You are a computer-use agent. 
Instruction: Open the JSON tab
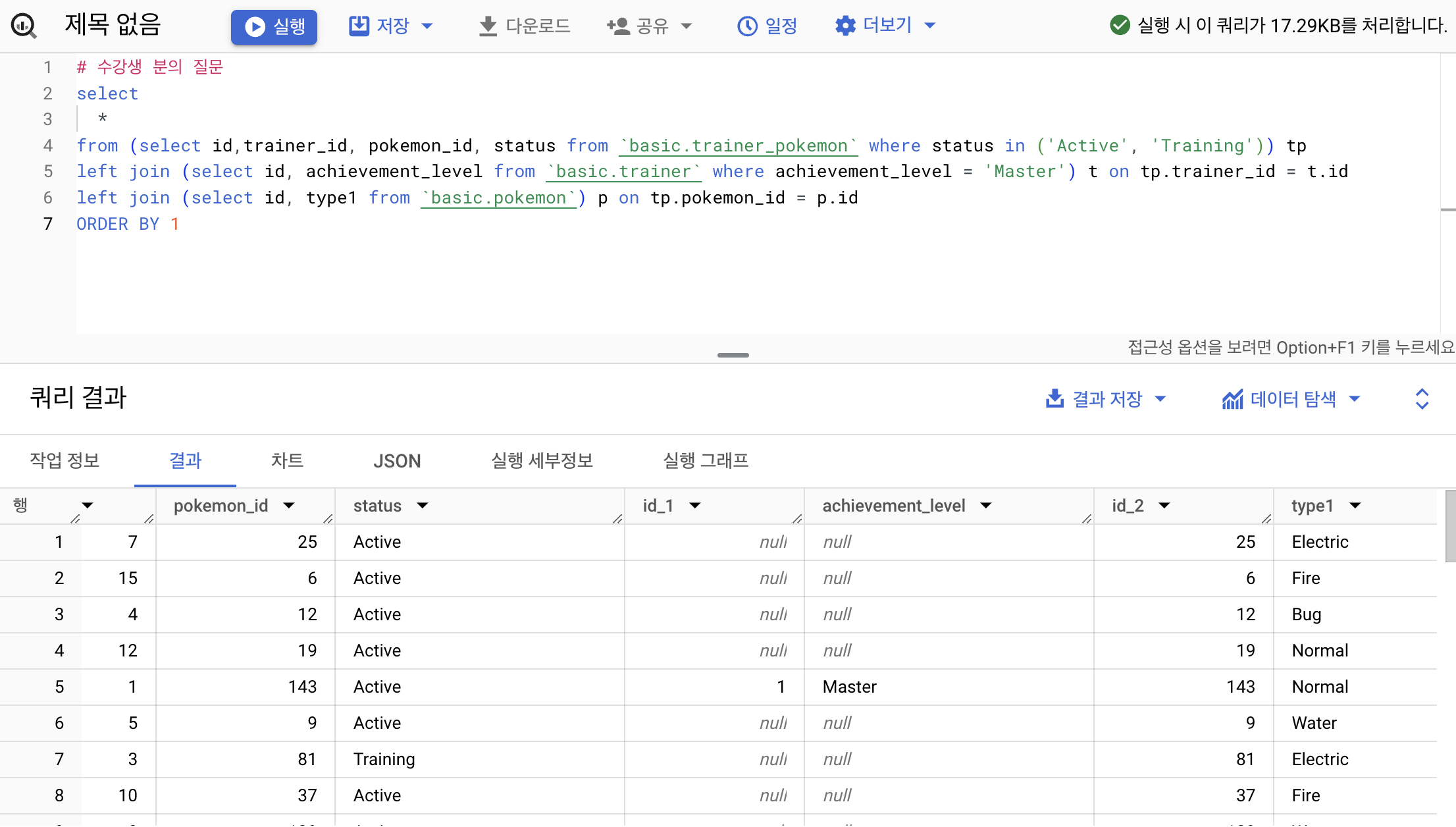(397, 460)
